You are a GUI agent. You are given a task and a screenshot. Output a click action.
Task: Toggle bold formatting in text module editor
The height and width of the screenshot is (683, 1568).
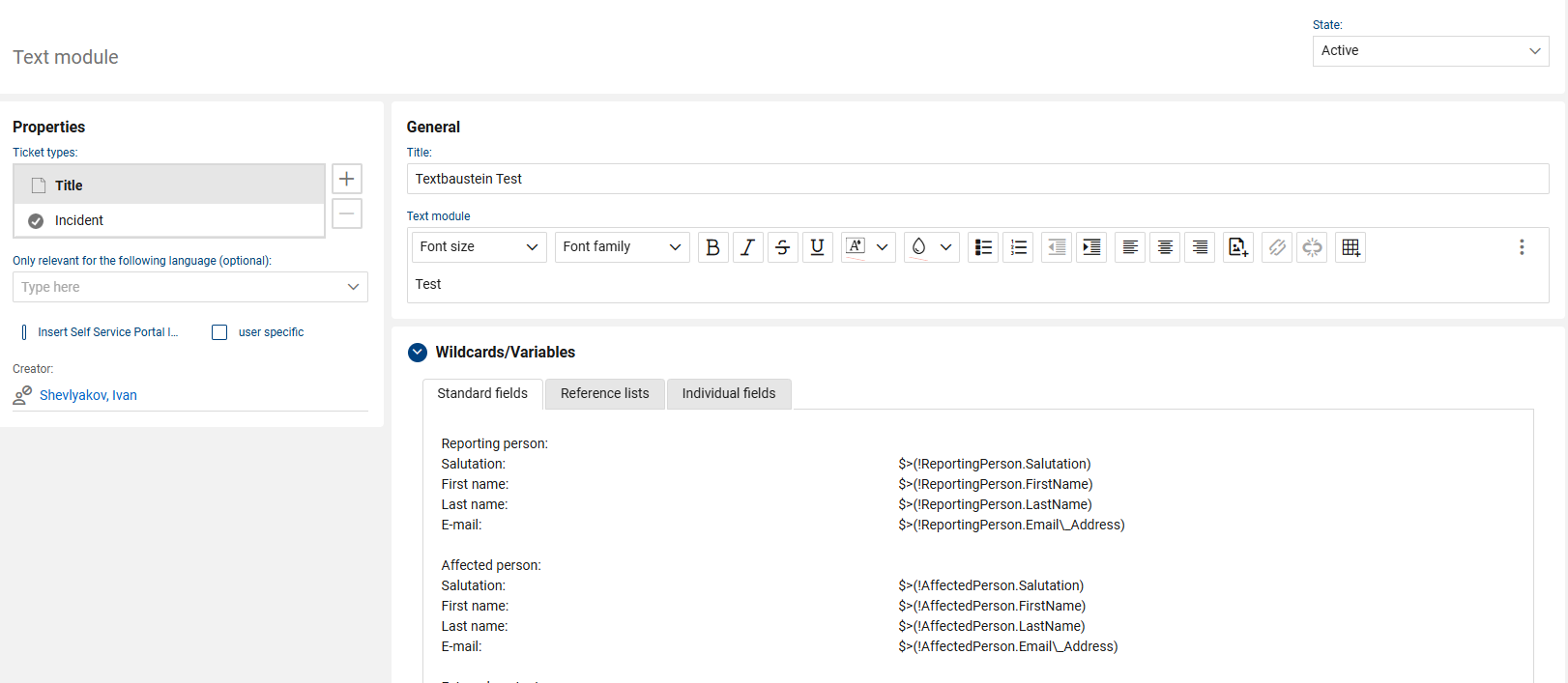(713, 247)
